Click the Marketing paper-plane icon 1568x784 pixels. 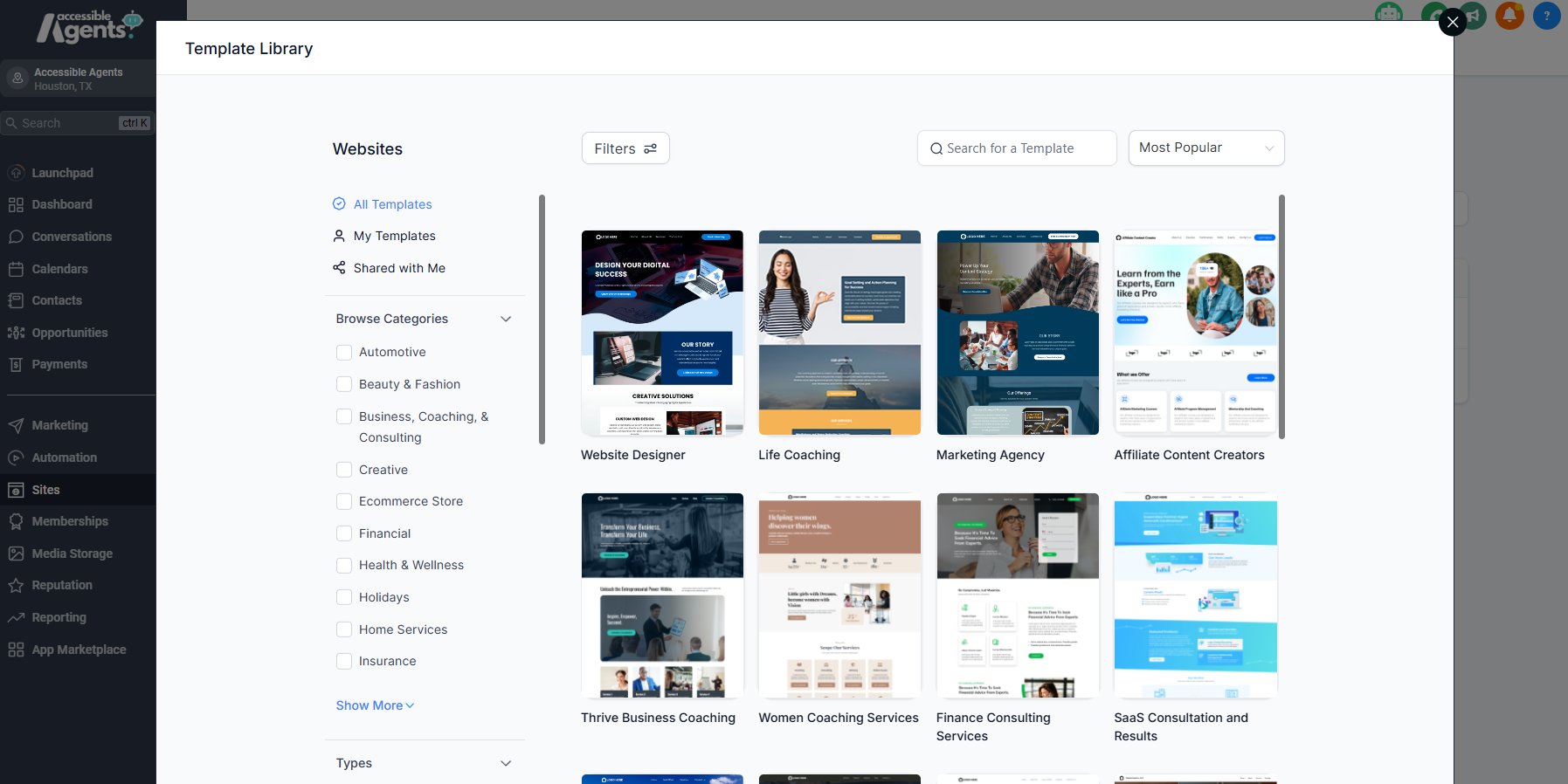(x=16, y=425)
